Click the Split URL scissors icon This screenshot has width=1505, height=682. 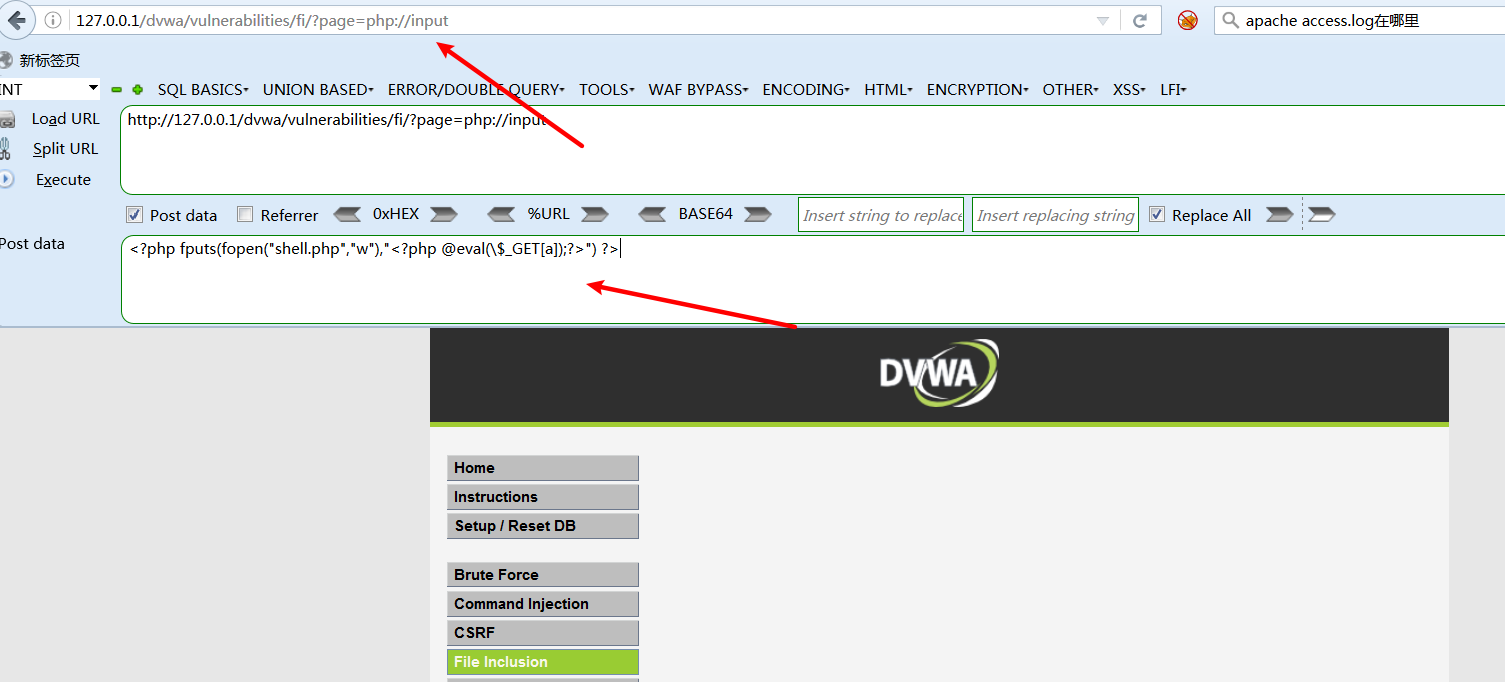(6, 149)
